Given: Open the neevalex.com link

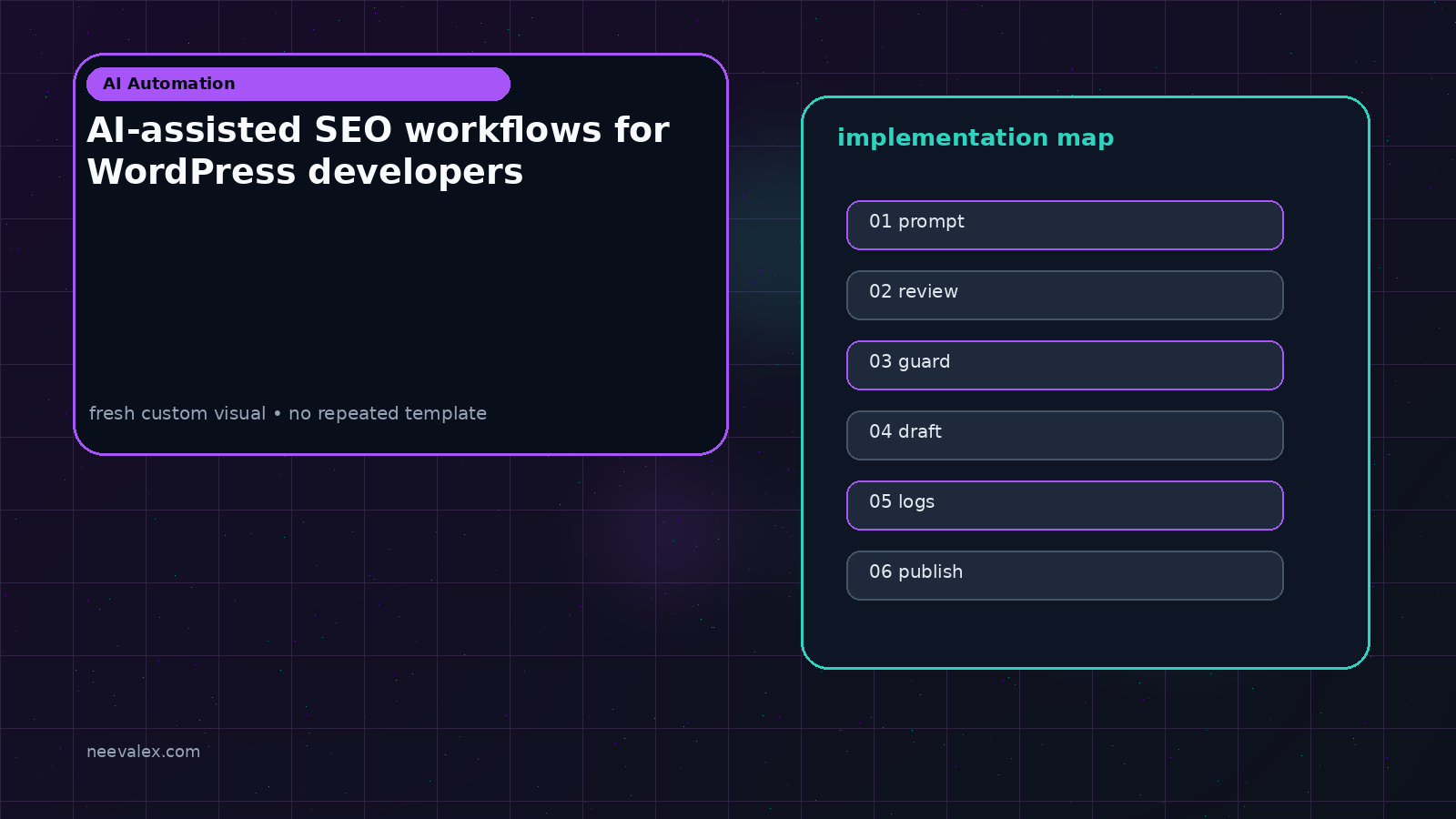Looking at the screenshot, I should click(143, 752).
